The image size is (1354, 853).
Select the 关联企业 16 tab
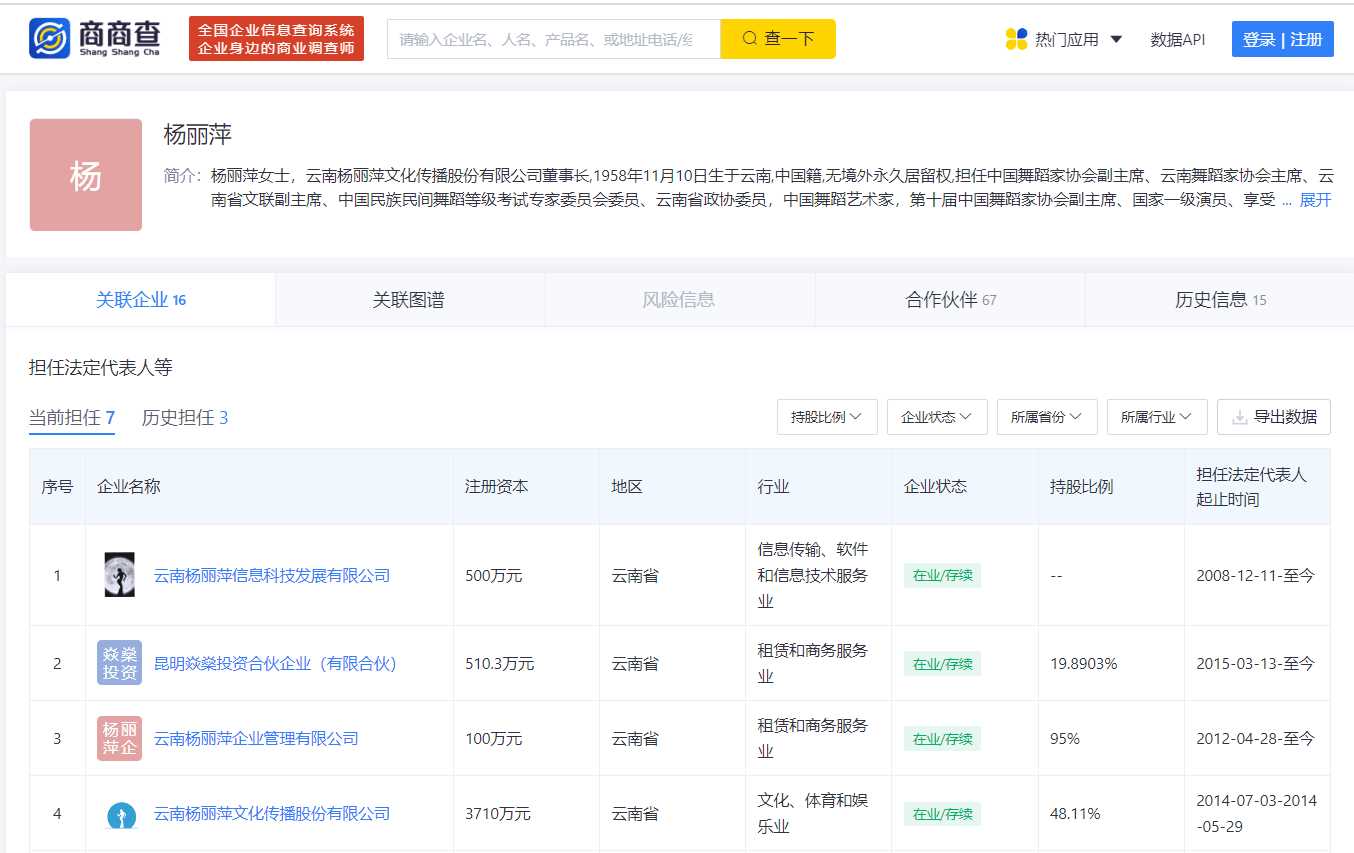[141, 300]
